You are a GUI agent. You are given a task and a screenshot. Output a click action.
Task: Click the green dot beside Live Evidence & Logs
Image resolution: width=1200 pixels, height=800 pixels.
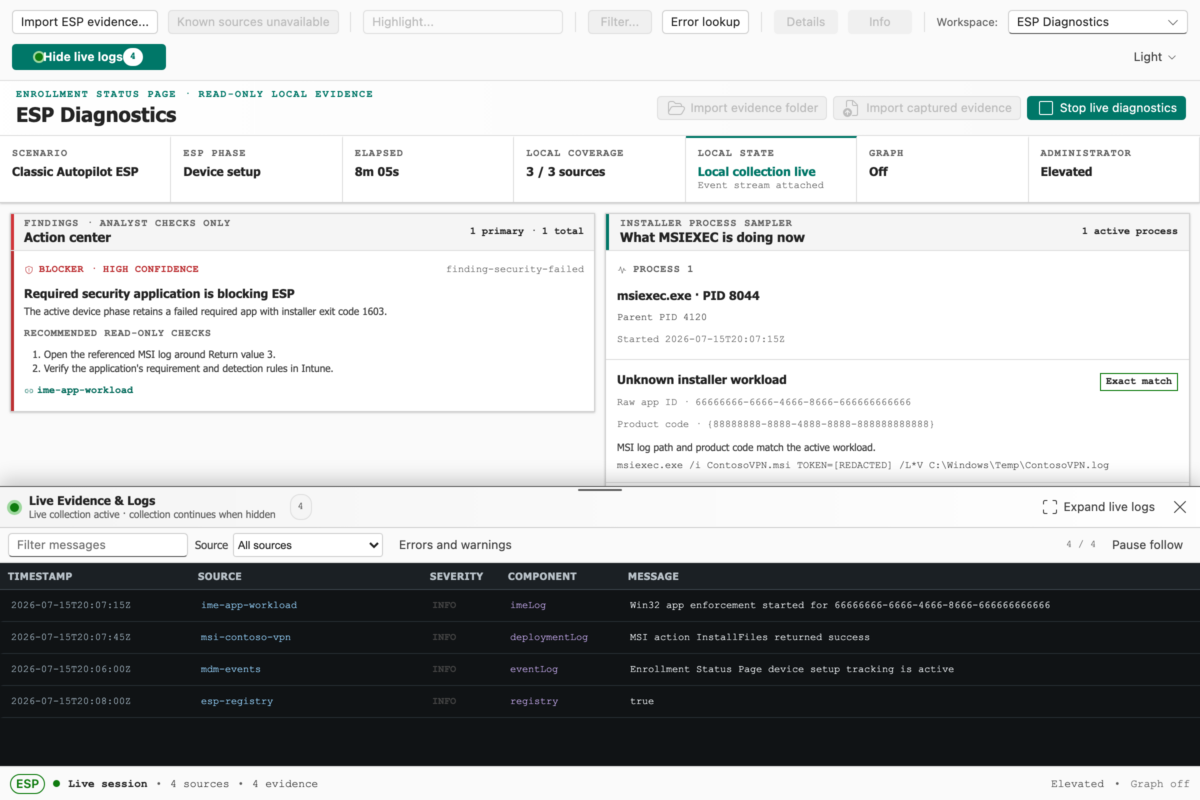coord(15,507)
